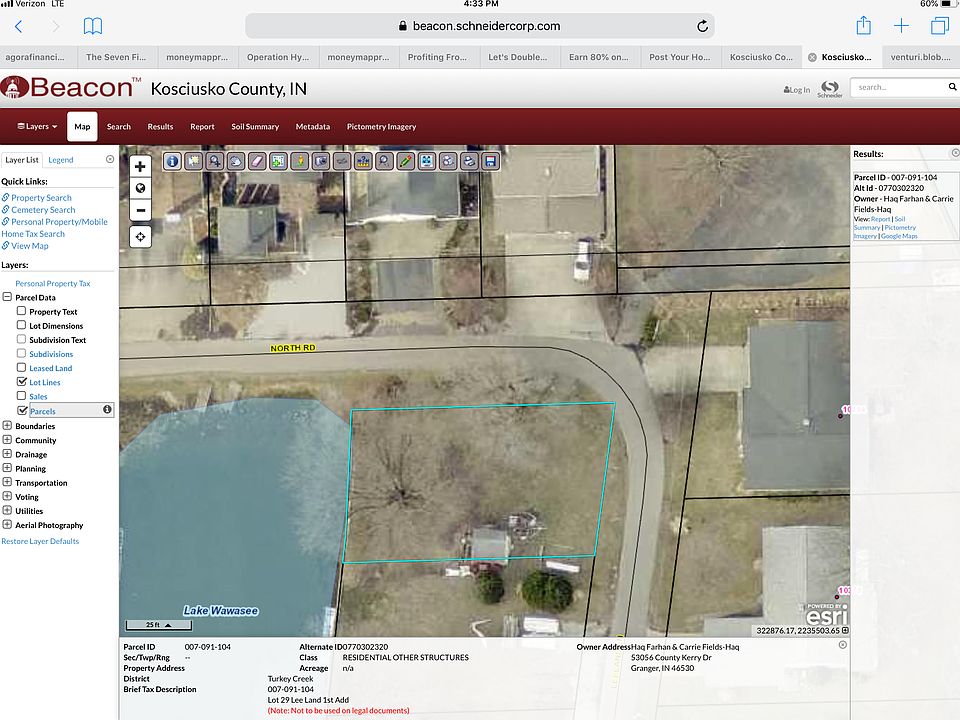Screen dimensions: 960x720
Task: Click the info icon beside Parcels layer
Action: [x=107, y=409]
